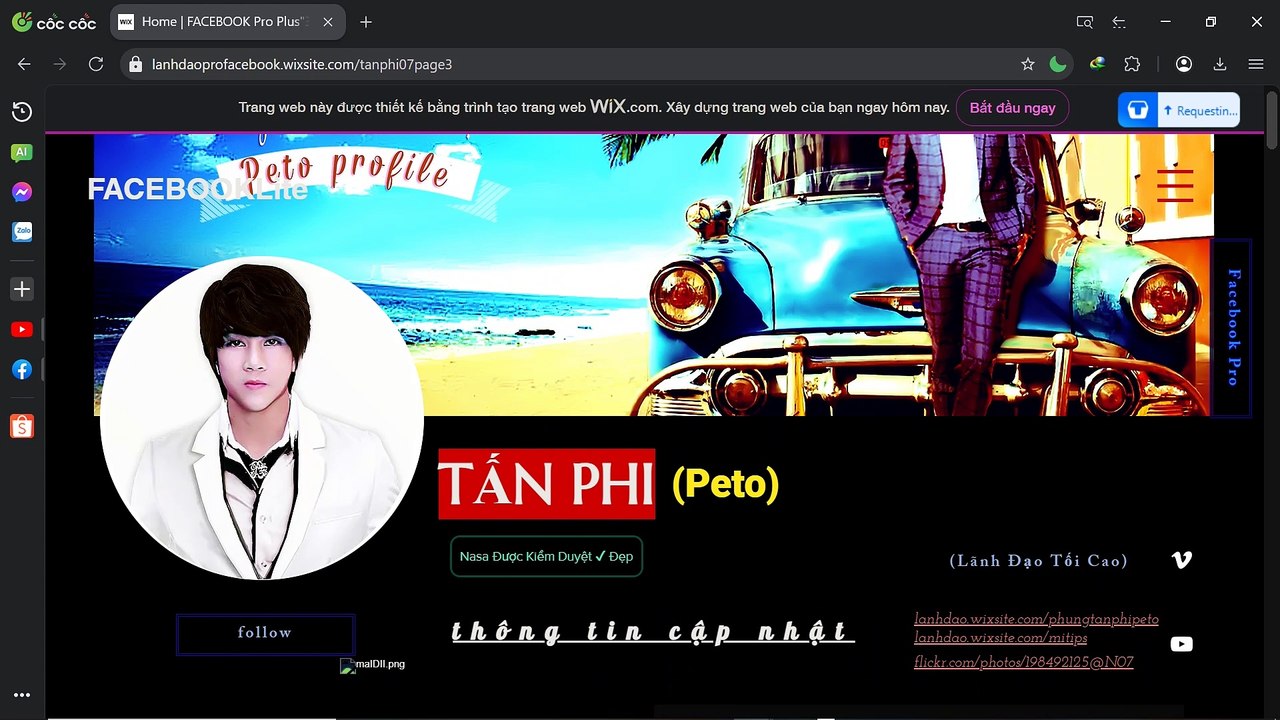This screenshot has width=1280, height=720.
Task: Reload the current page
Action: point(96,64)
